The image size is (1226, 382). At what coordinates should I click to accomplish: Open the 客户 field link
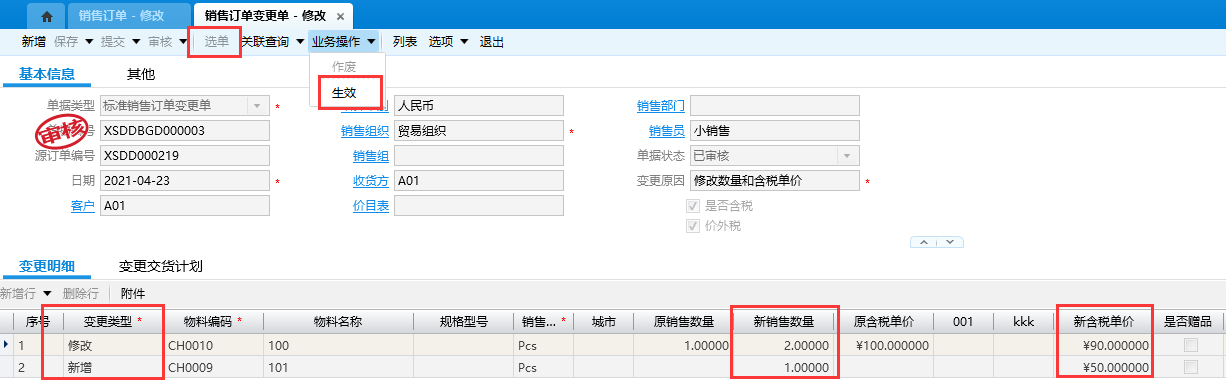[x=82, y=206]
